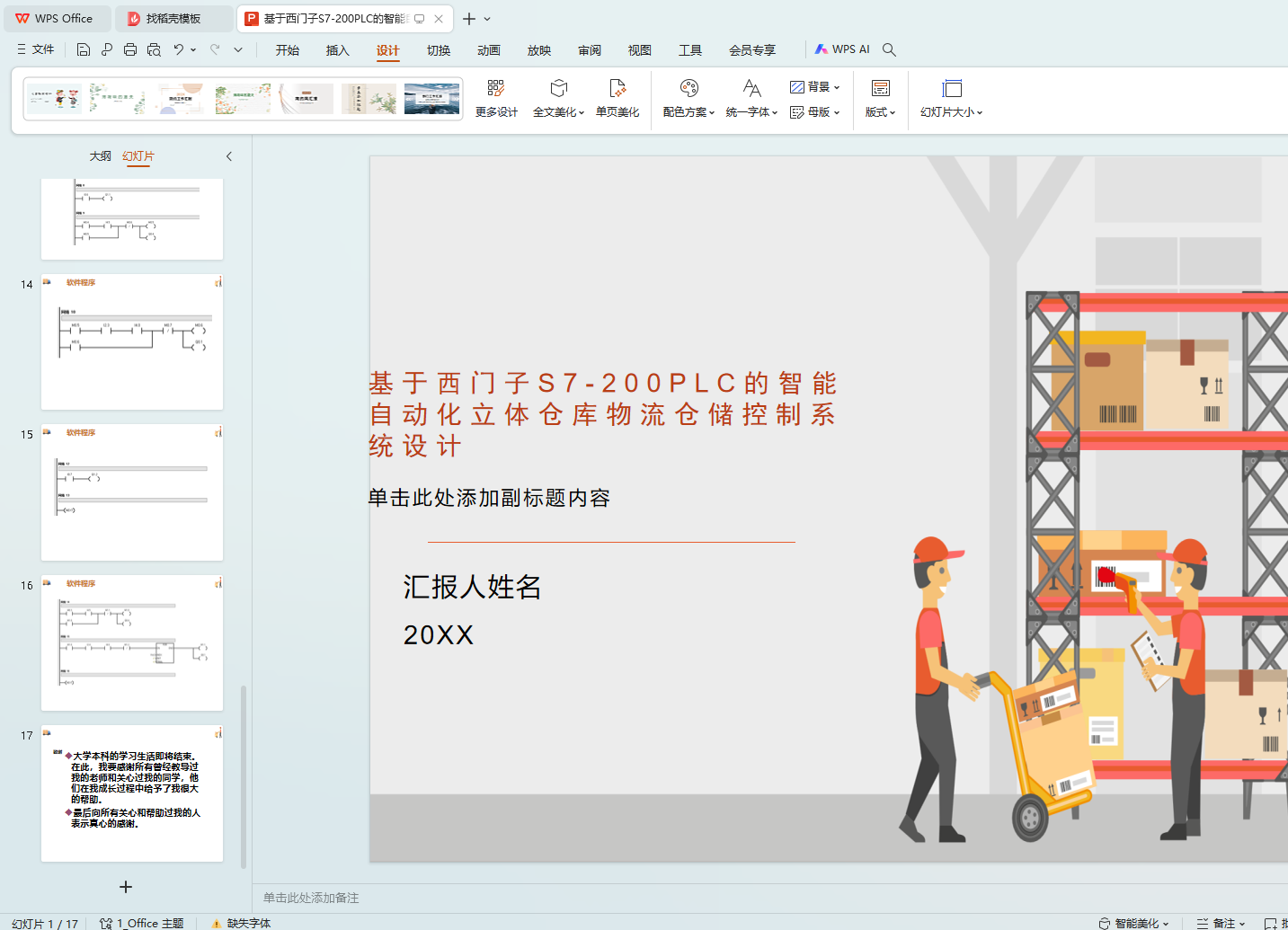Click the export icon beside the save icon
The image size is (1288, 930).
pyautogui.click(x=107, y=49)
